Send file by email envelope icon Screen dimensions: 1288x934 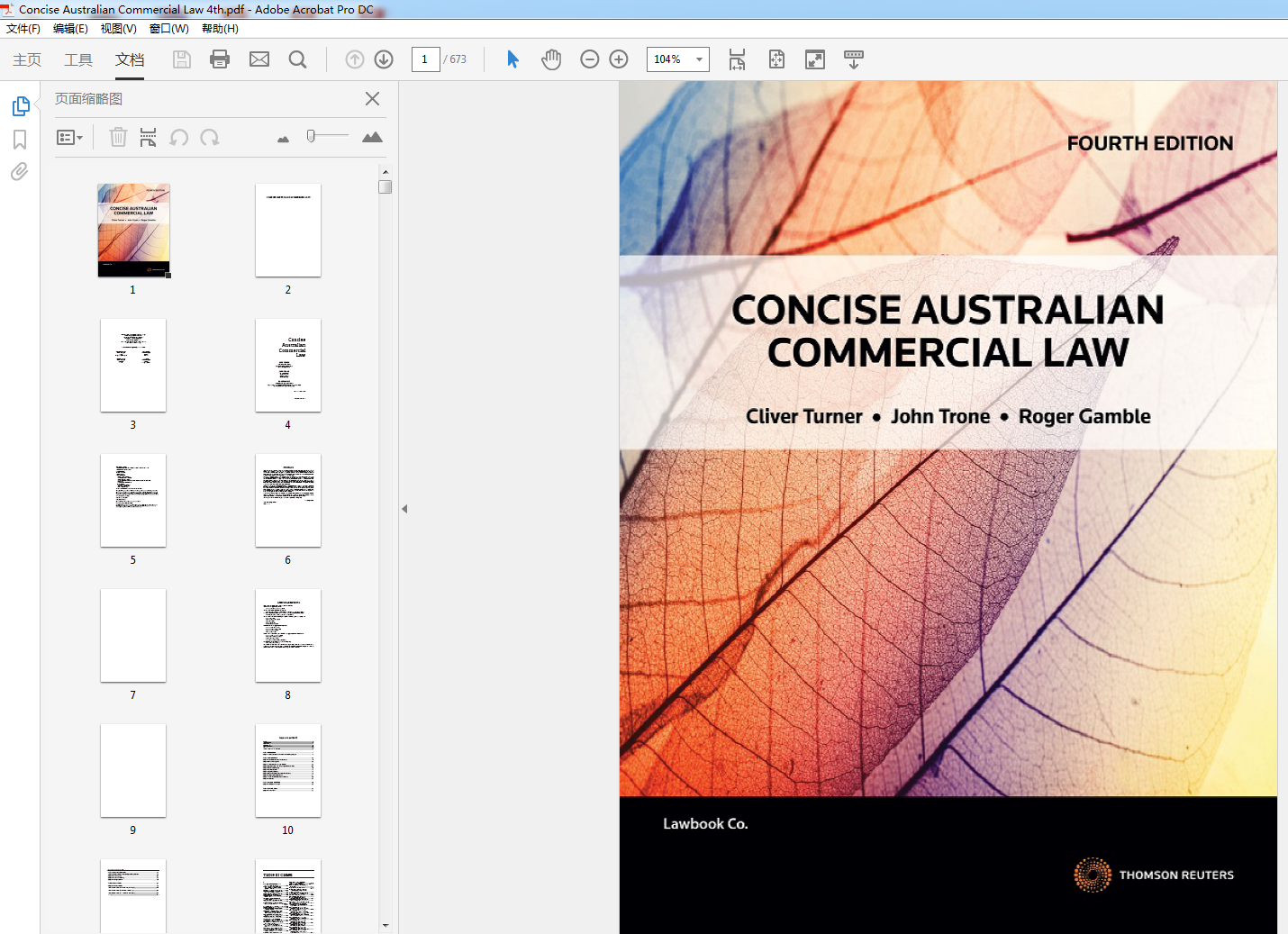pyautogui.click(x=259, y=59)
